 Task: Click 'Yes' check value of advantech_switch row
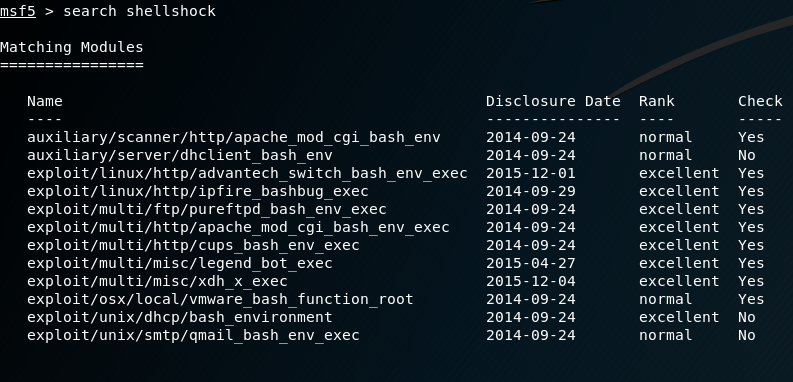point(751,173)
